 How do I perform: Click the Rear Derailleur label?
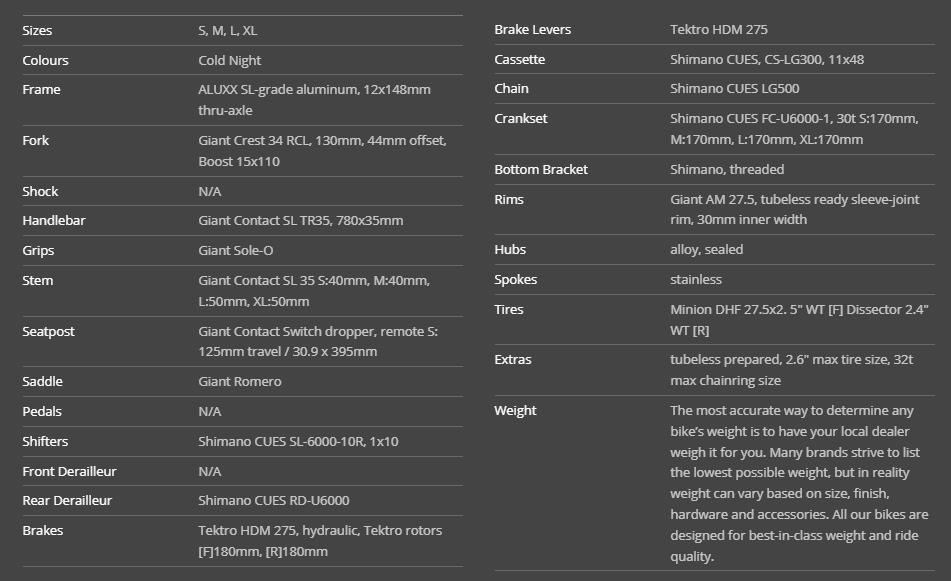[67, 500]
